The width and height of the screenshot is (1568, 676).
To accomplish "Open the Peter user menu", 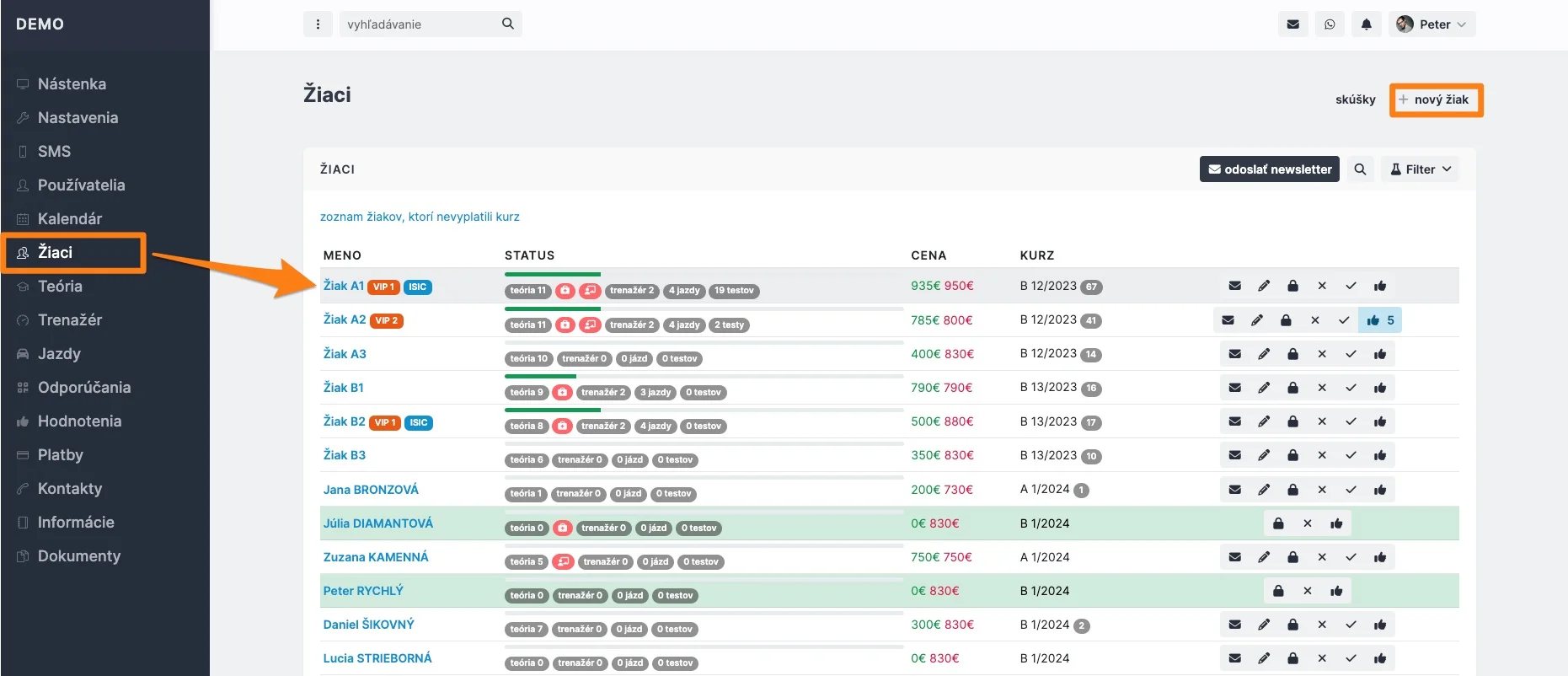I will point(1432,24).
